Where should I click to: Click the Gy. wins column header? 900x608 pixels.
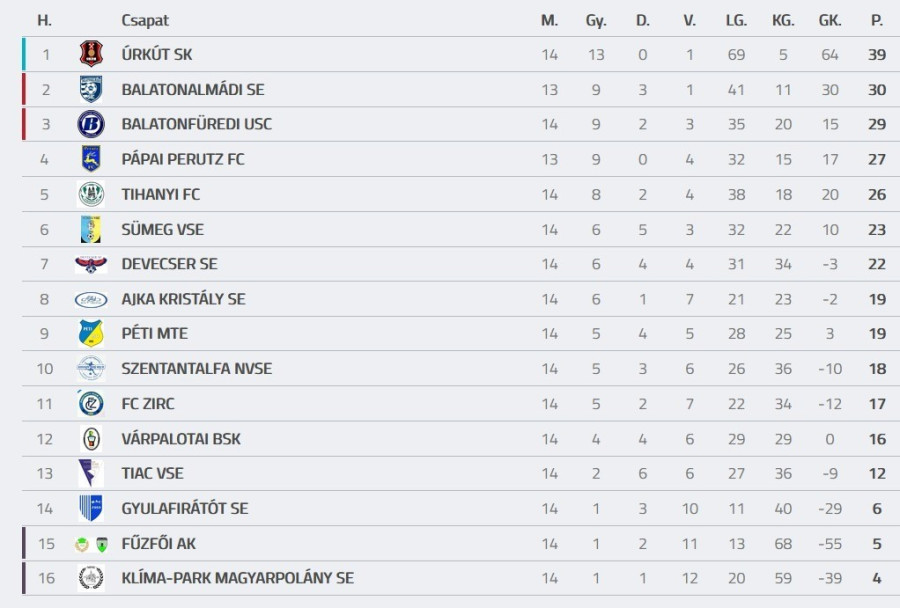pyautogui.click(x=596, y=20)
